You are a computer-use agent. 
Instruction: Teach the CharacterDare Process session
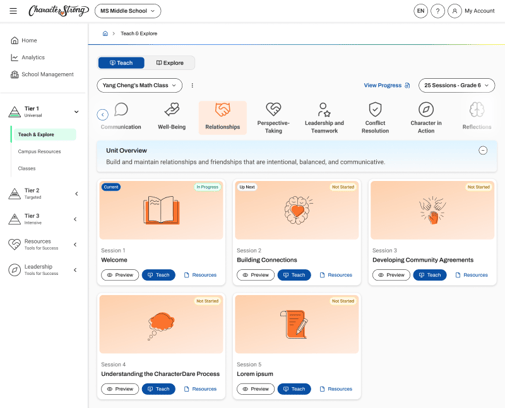pyautogui.click(x=159, y=389)
